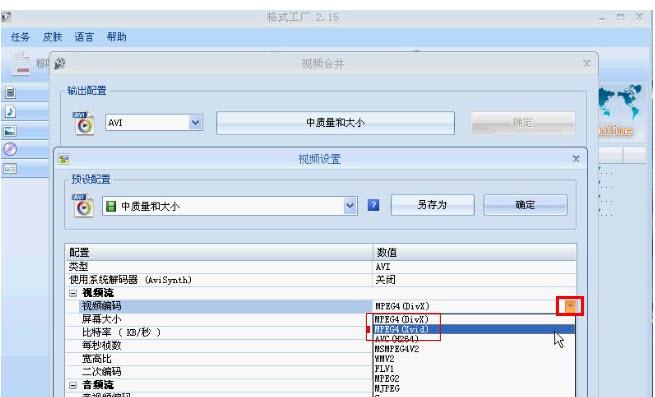This screenshot has width=655, height=397.
Task: Click the blue help question-mark icon
Action: [x=373, y=205]
